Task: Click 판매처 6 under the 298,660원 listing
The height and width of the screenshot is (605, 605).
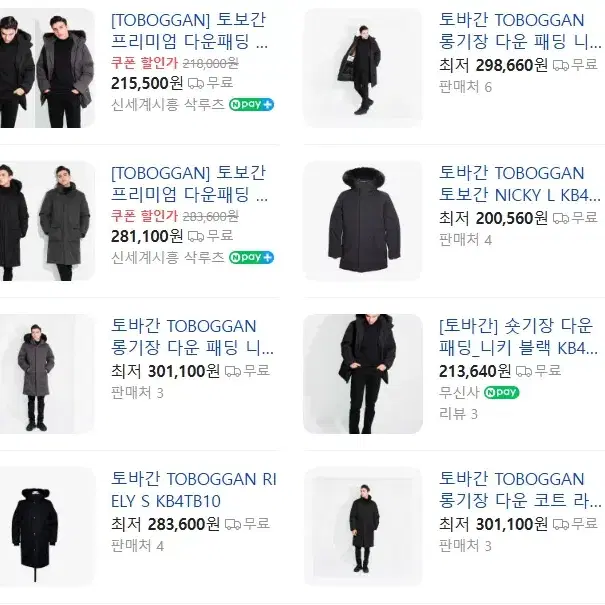Action: 465,87
